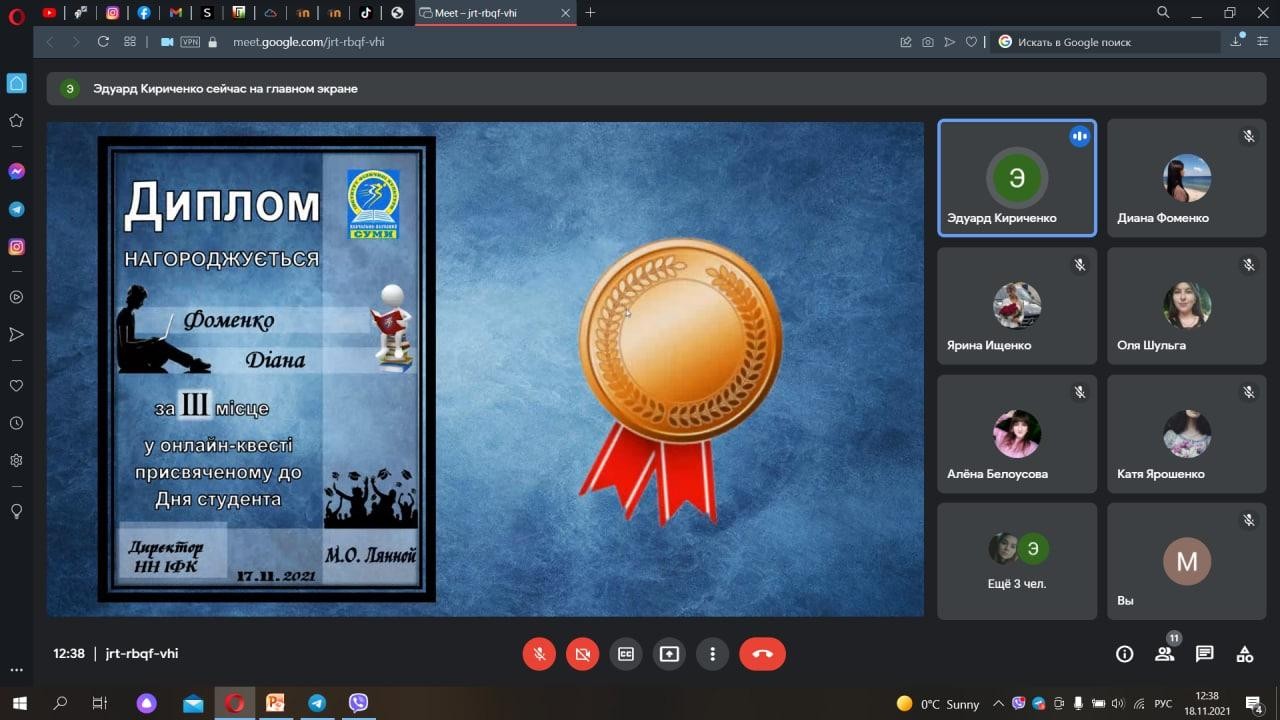Click Оля Шульга's video tile
Screen dimensions: 1280x720
pos(1187,306)
